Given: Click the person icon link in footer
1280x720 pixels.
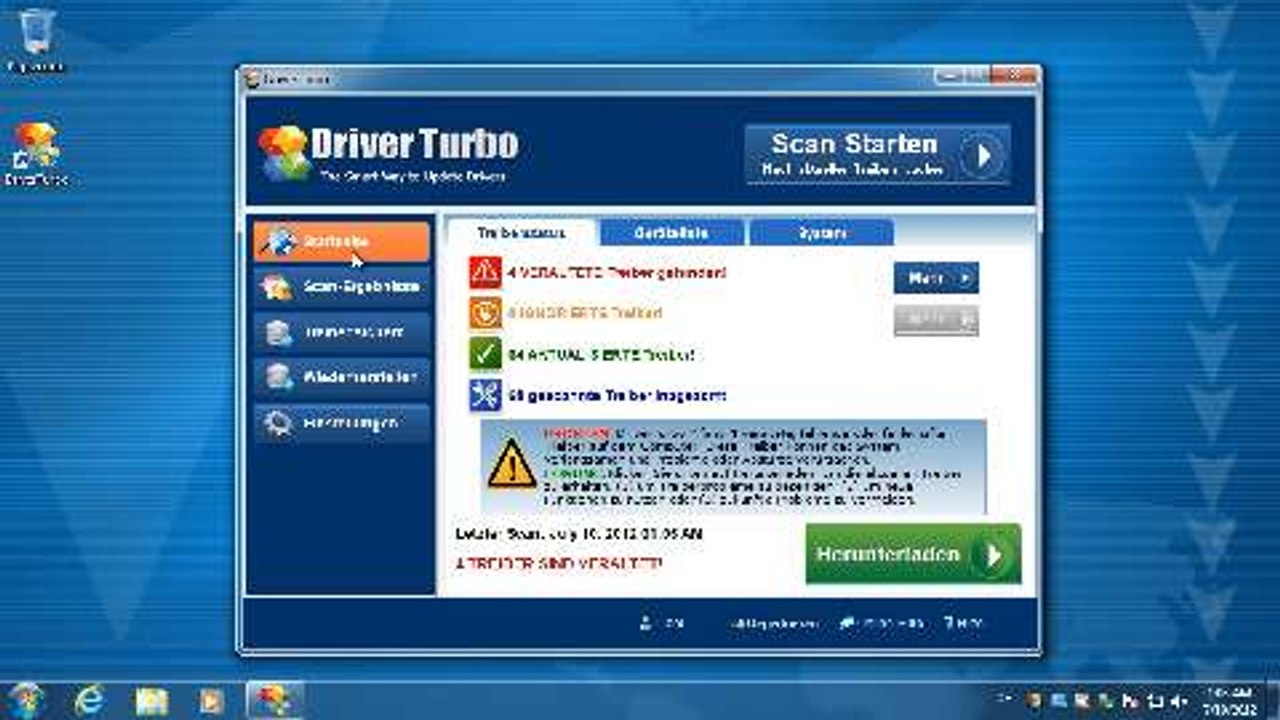Looking at the screenshot, I should coord(662,623).
